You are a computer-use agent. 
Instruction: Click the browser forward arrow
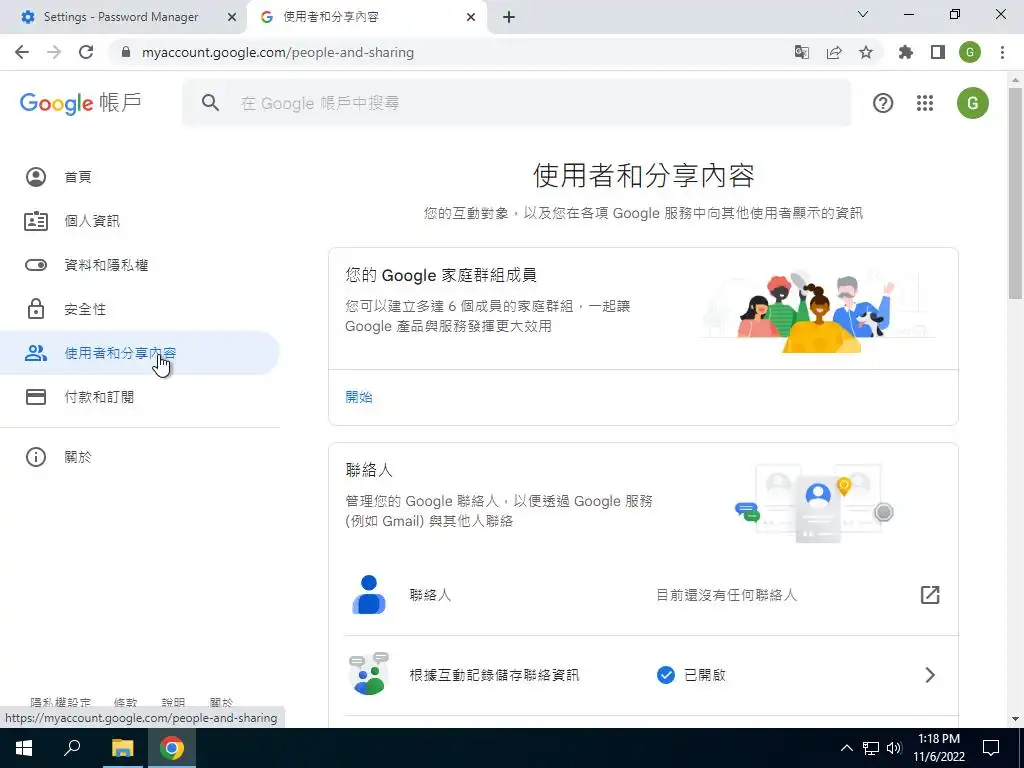click(x=54, y=52)
